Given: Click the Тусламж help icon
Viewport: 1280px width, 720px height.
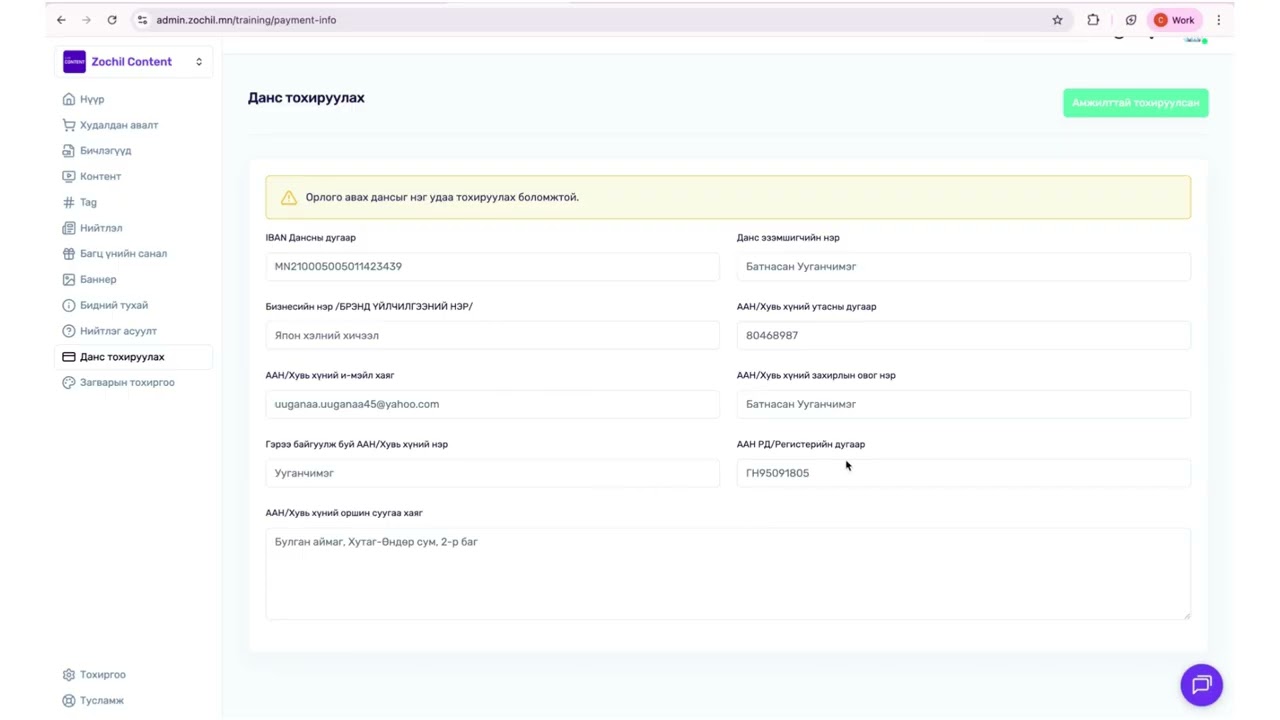Looking at the screenshot, I should click(x=69, y=701).
